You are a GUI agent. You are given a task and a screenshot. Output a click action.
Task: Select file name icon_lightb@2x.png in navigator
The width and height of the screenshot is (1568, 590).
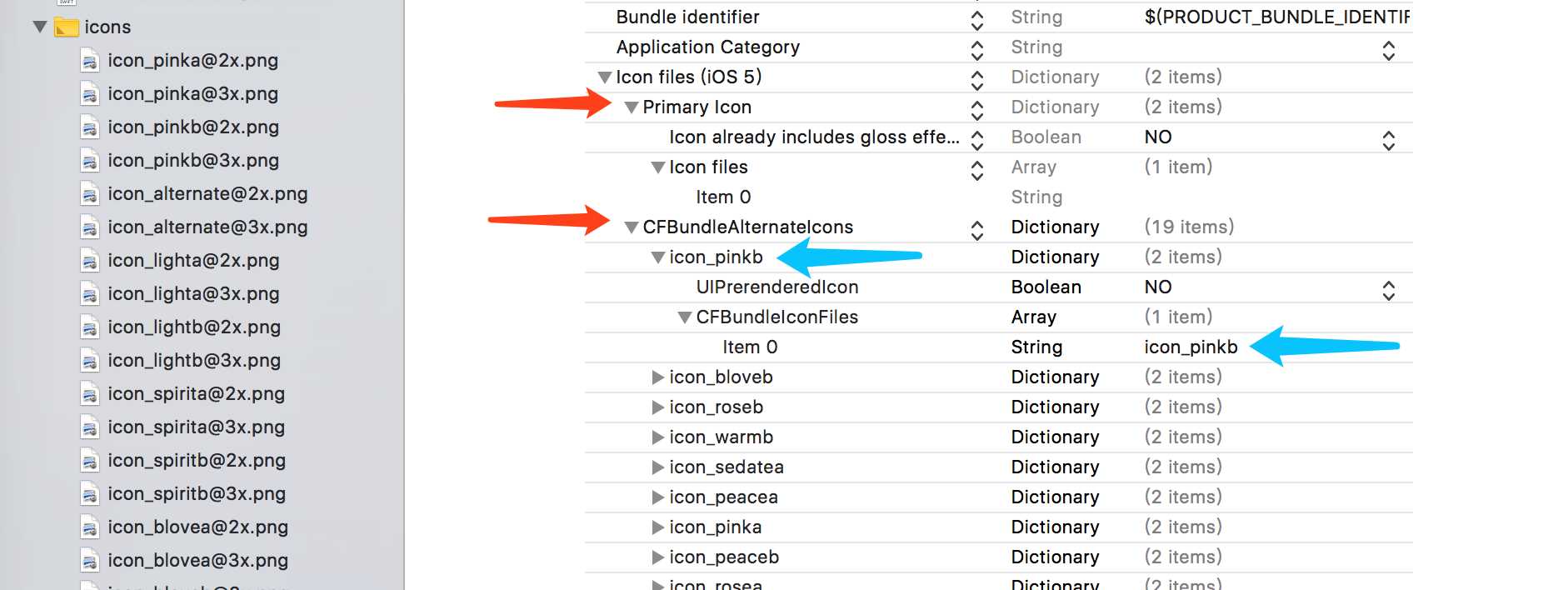click(x=194, y=327)
